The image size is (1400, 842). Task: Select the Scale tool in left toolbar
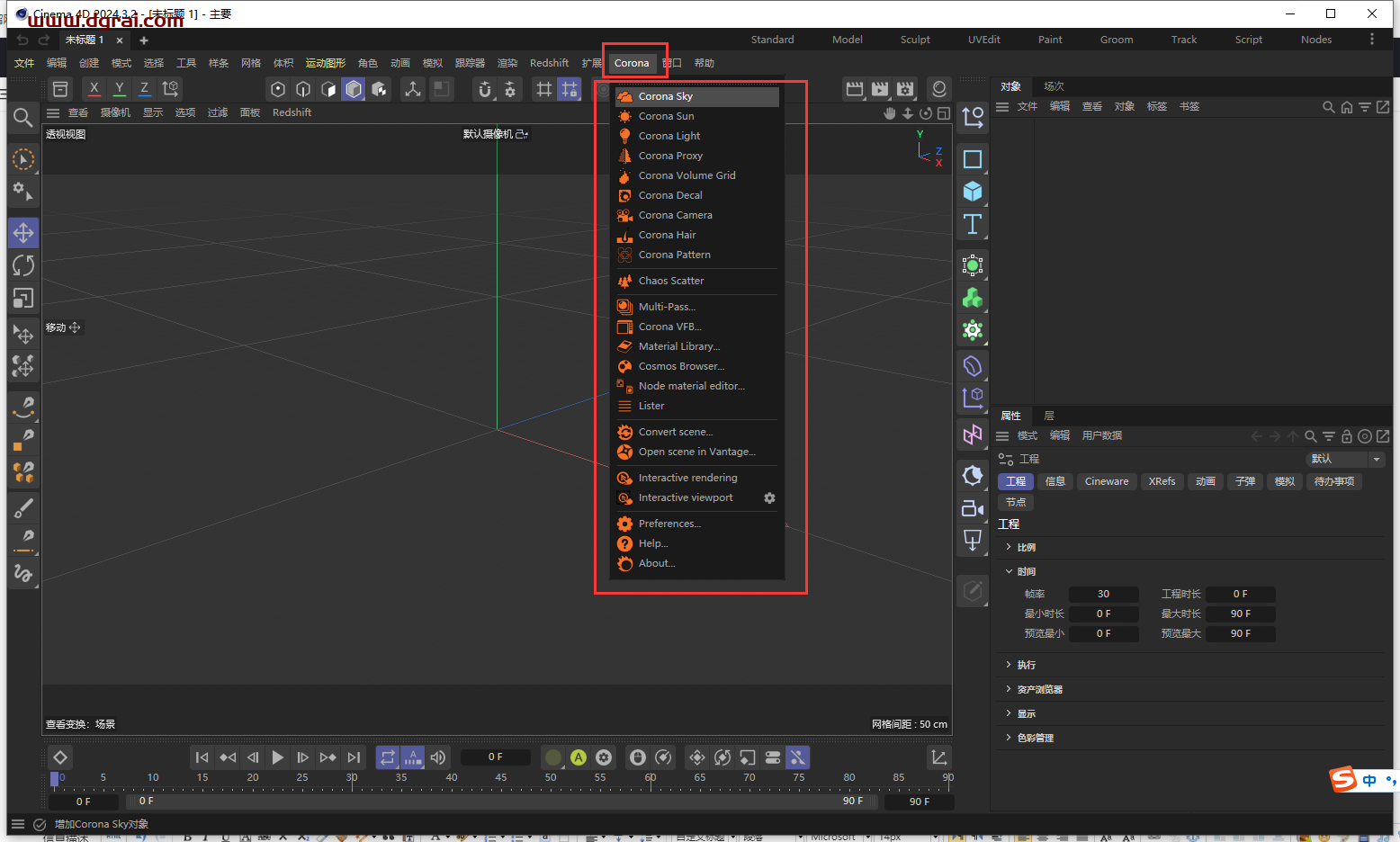pos(23,298)
